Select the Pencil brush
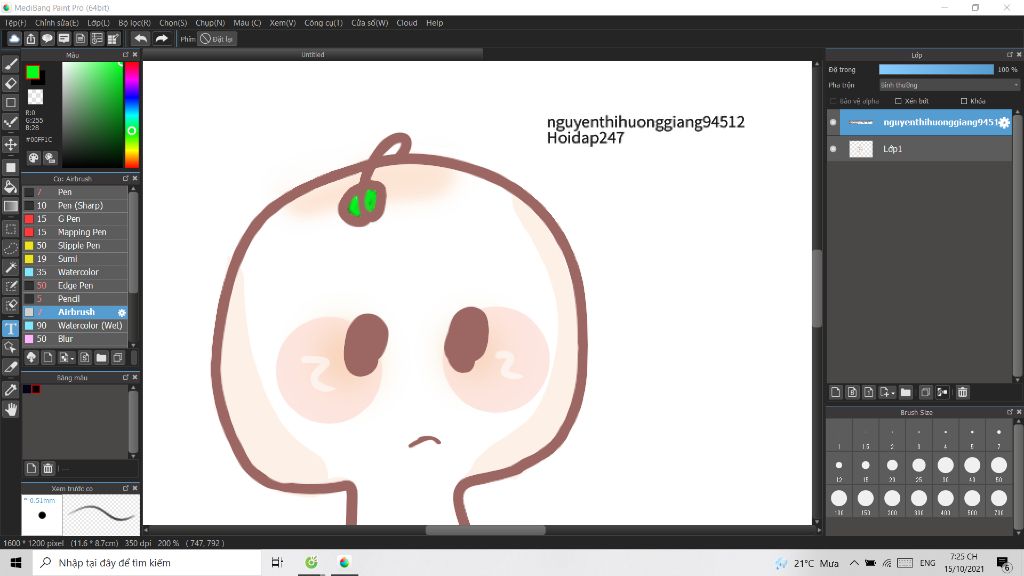Viewport: 1024px width, 576px height. point(76,299)
